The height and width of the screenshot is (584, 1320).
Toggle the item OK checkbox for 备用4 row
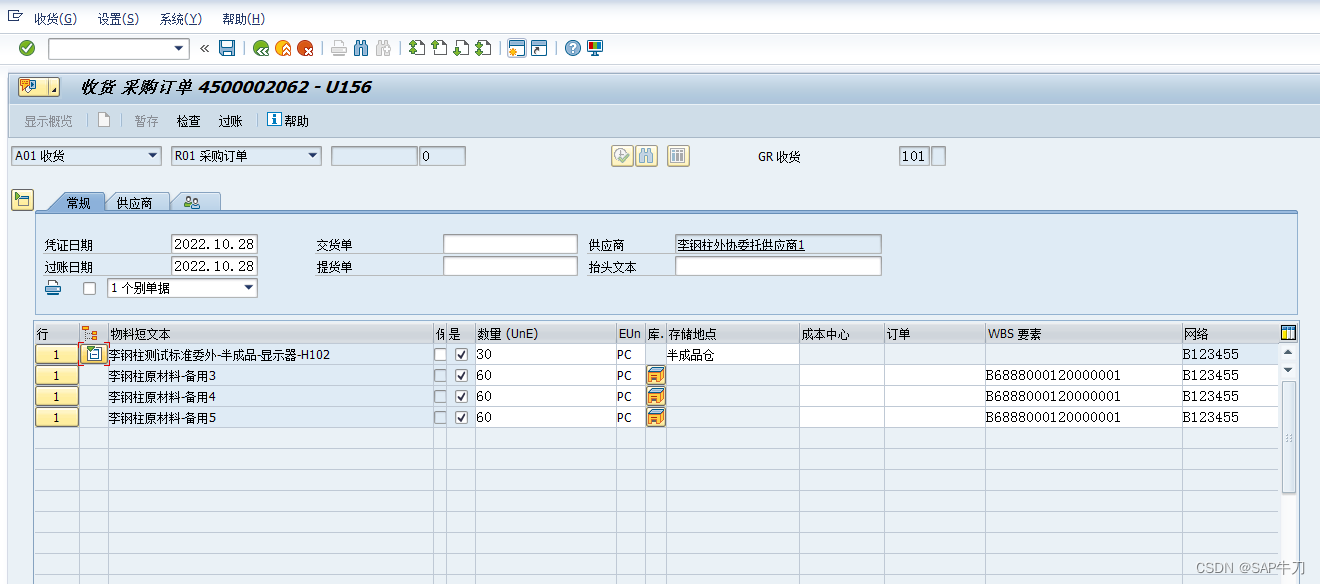[x=461, y=396]
